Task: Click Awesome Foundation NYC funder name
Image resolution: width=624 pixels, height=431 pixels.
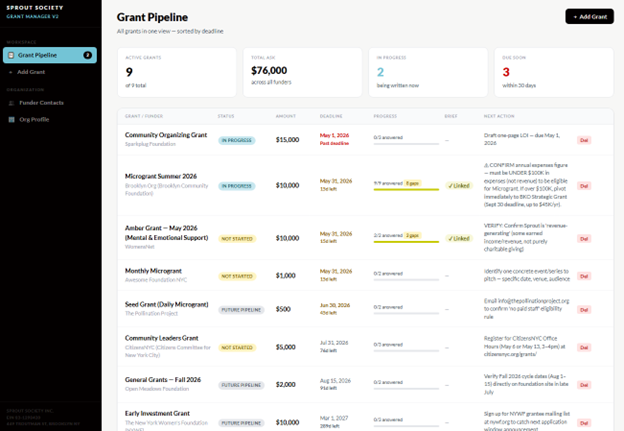Action: [156, 280]
